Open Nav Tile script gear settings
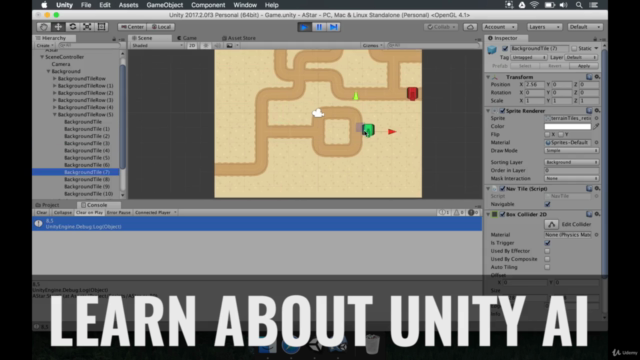 (x=597, y=189)
